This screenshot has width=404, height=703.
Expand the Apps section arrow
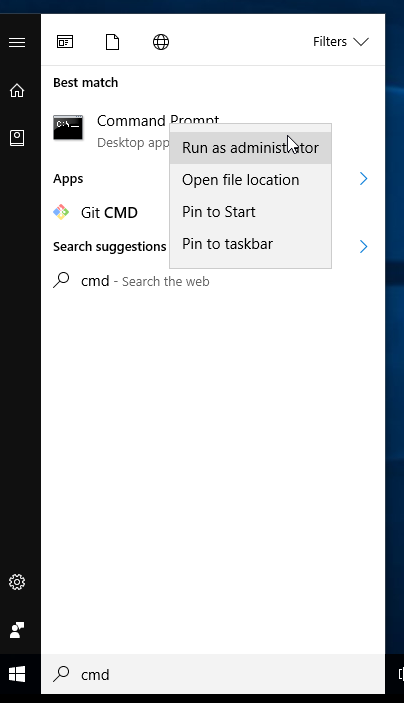point(364,178)
